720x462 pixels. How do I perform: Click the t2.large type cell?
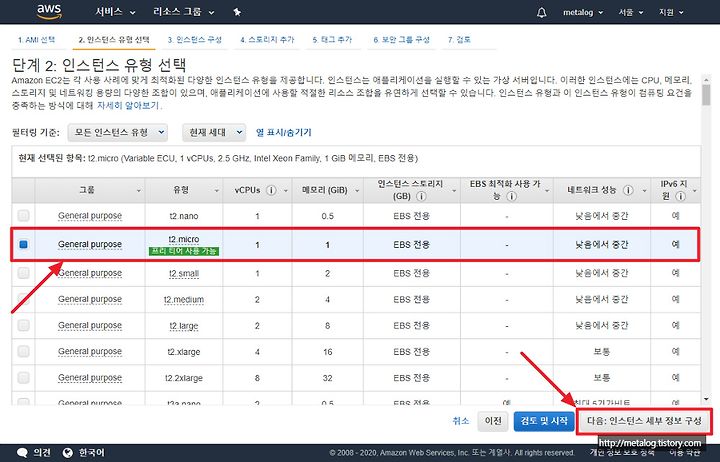(184, 326)
